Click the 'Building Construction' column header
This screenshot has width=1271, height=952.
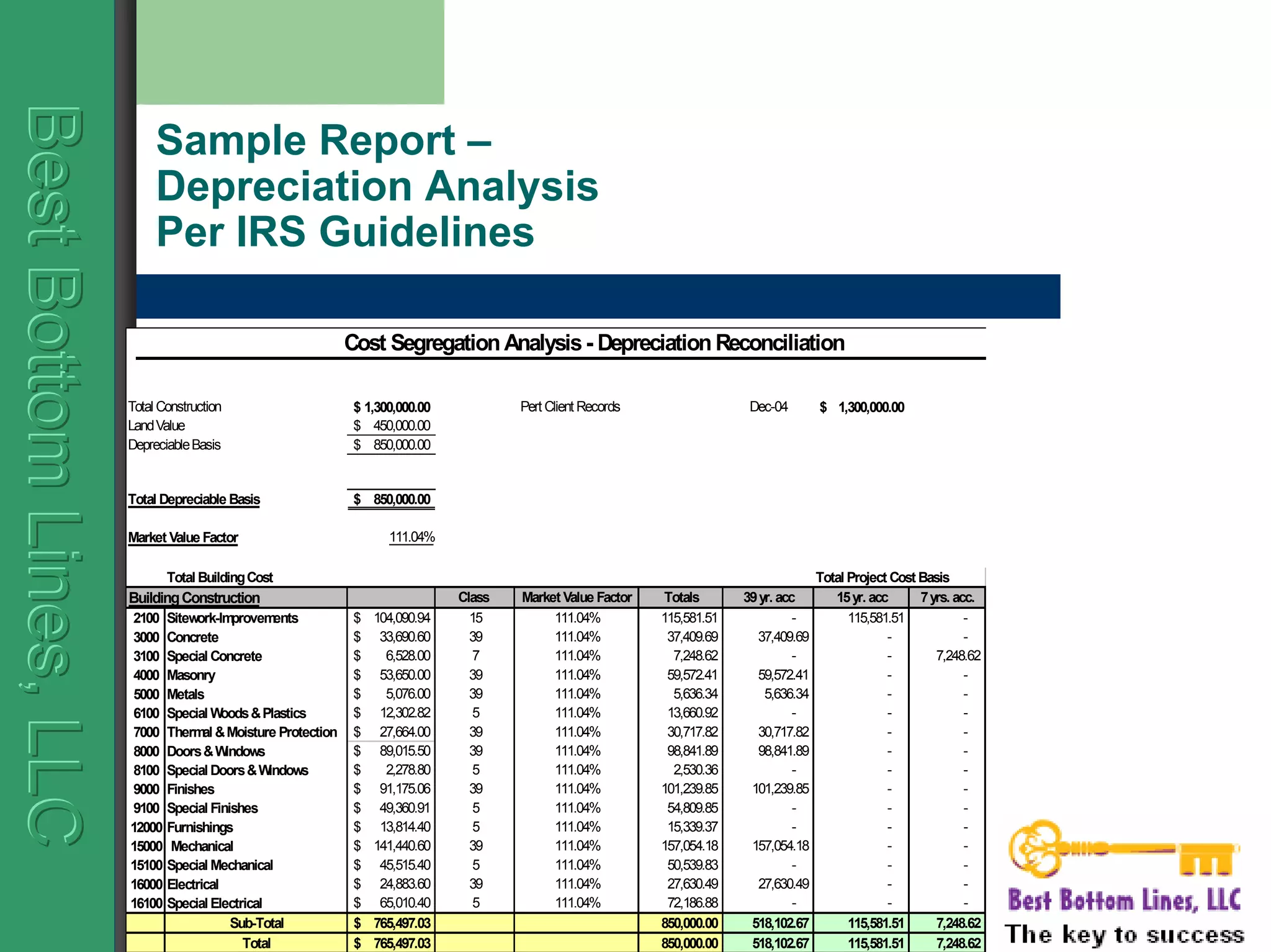[194, 598]
